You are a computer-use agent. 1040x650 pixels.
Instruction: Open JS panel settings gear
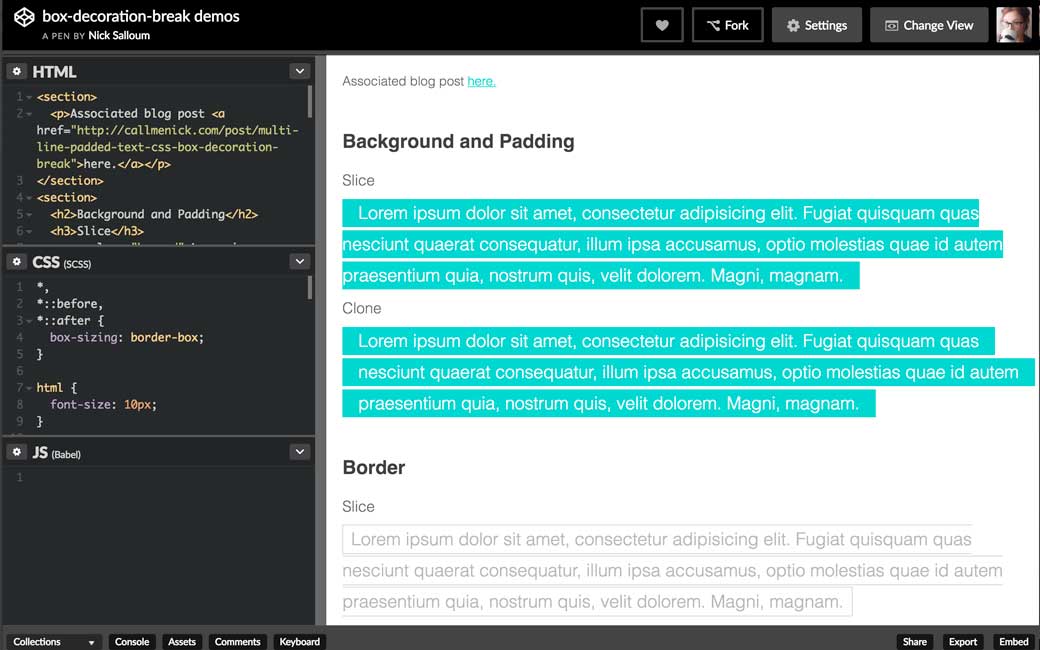point(17,452)
